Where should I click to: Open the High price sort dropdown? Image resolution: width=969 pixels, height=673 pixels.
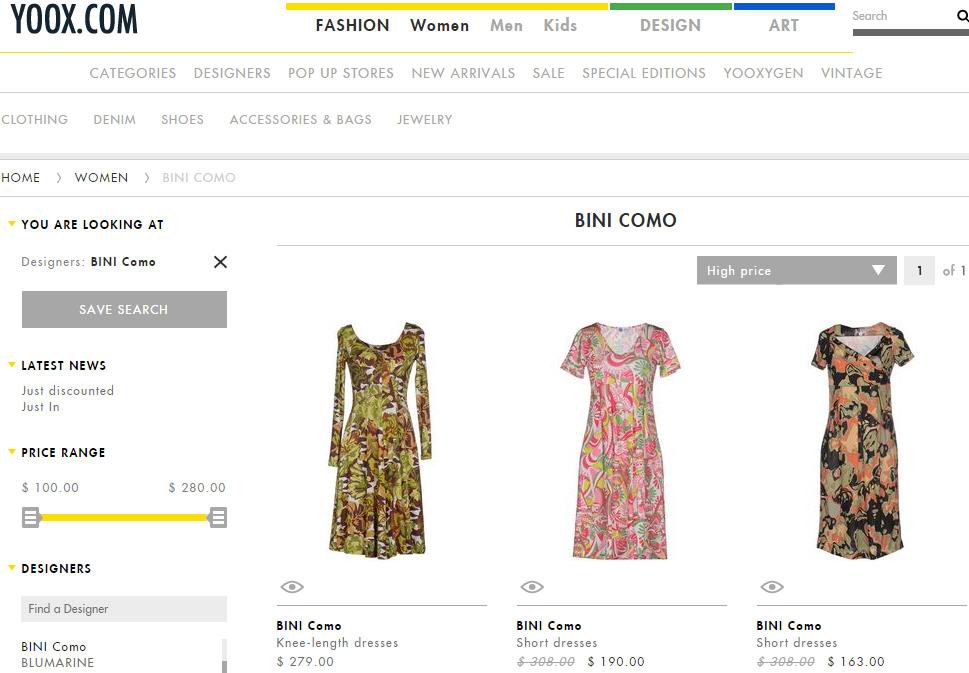797,270
